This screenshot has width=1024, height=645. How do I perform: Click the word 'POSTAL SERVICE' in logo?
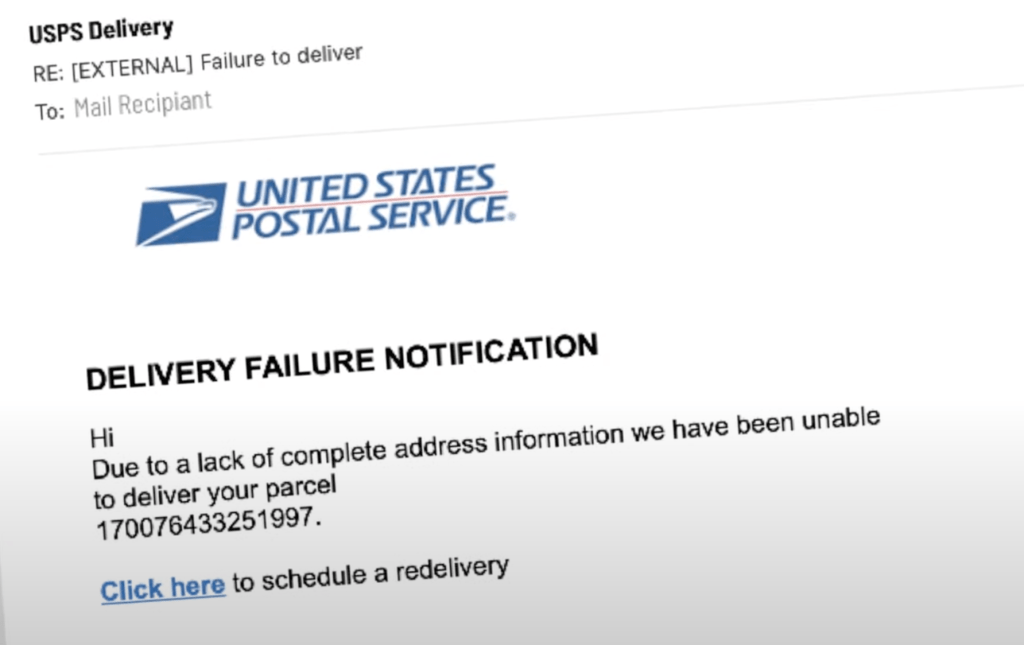[x=369, y=217]
